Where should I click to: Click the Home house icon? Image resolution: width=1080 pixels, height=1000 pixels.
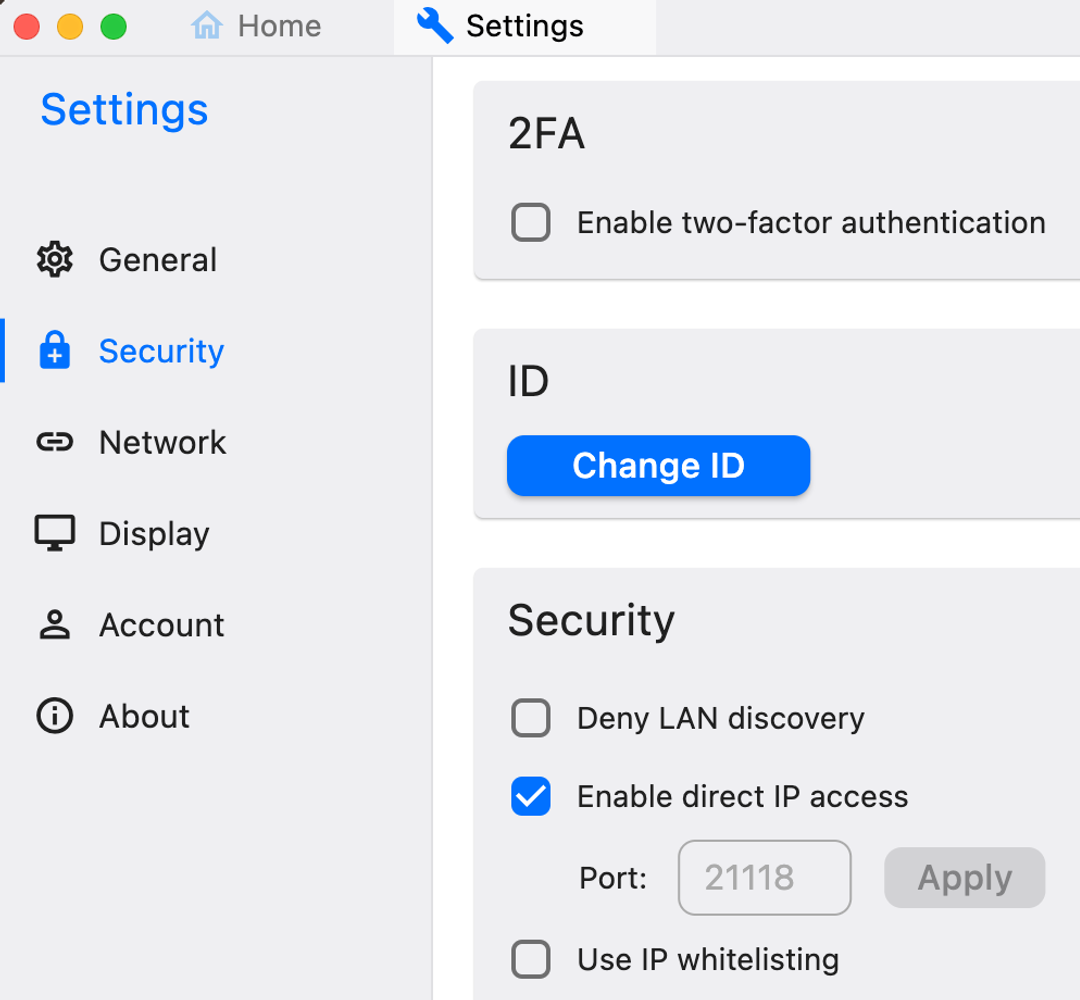point(207,26)
